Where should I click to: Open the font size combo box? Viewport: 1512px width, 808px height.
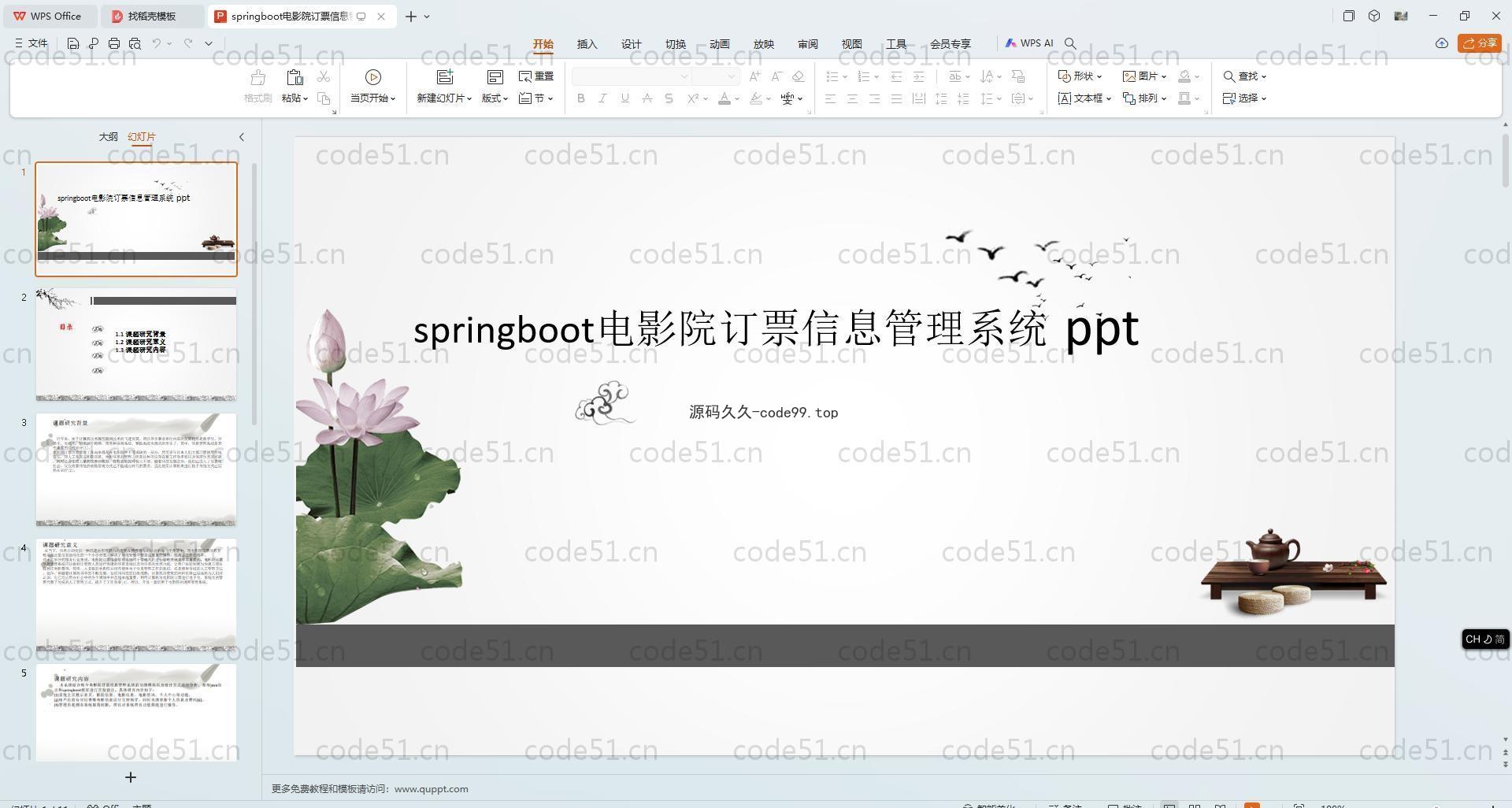(x=715, y=76)
